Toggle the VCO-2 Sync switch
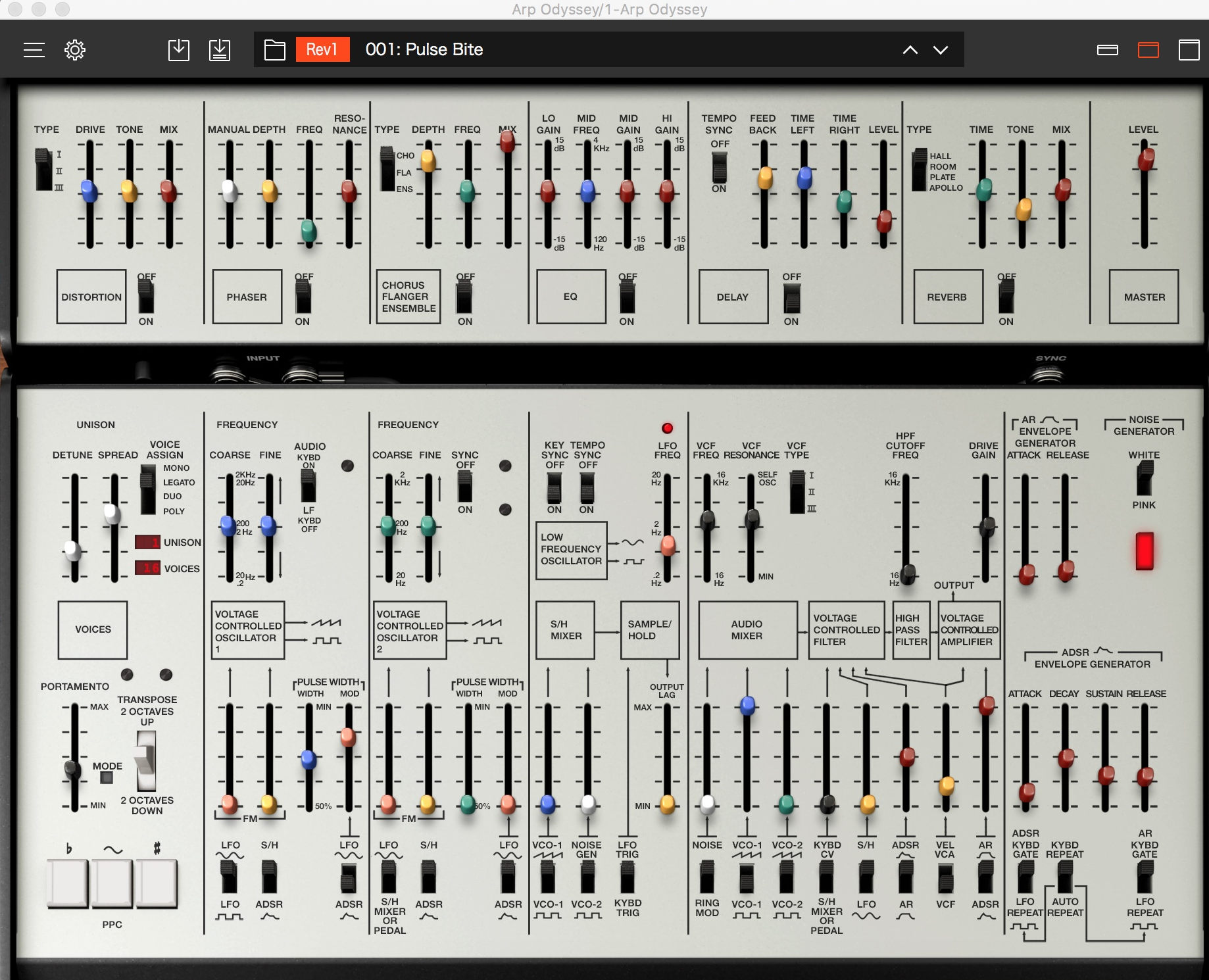1209x980 pixels. click(x=464, y=487)
